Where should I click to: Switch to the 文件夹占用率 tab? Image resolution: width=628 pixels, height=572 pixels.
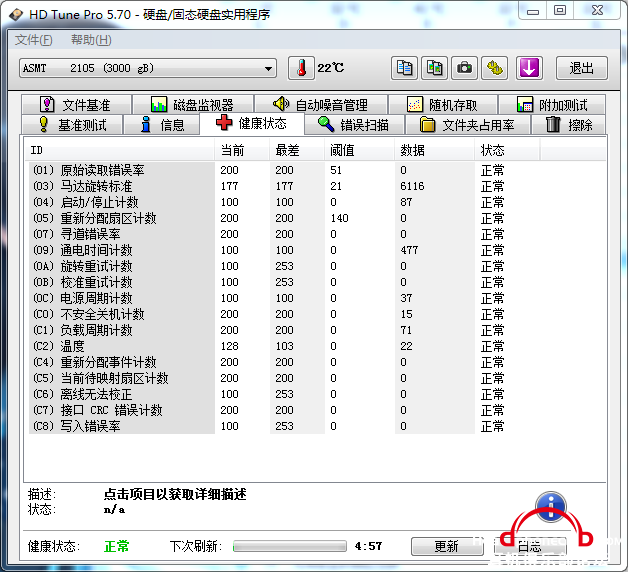(x=468, y=125)
